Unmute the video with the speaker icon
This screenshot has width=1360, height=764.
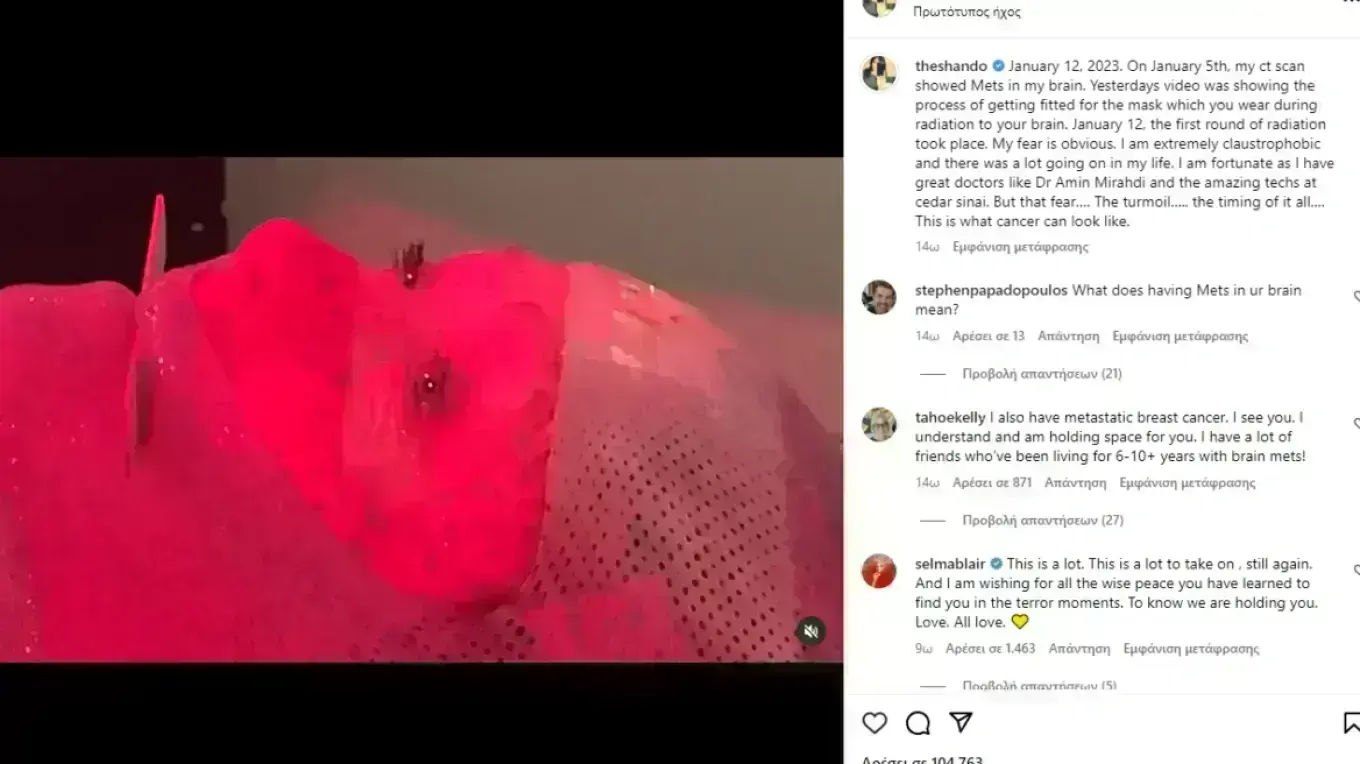click(811, 631)
